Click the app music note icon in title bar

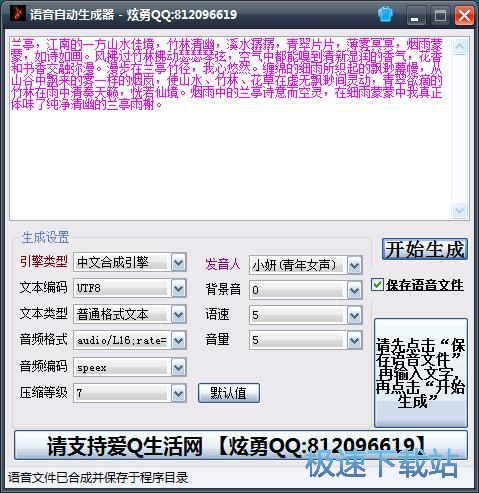click(x=17, y=13)
